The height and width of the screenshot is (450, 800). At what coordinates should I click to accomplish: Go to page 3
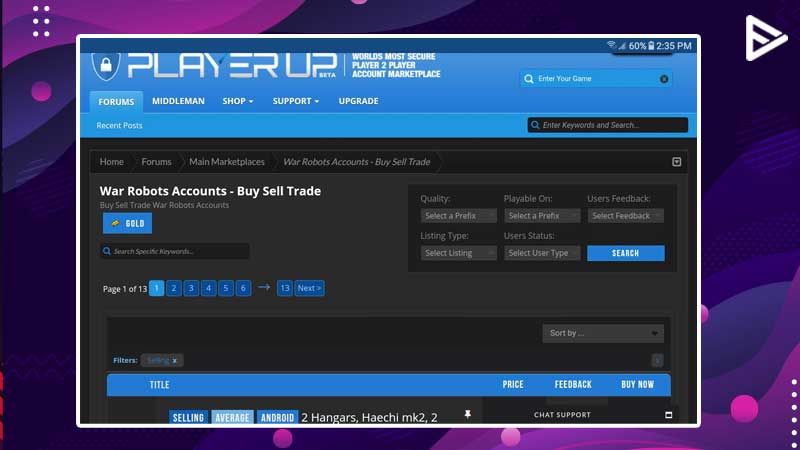click(191, 288)
